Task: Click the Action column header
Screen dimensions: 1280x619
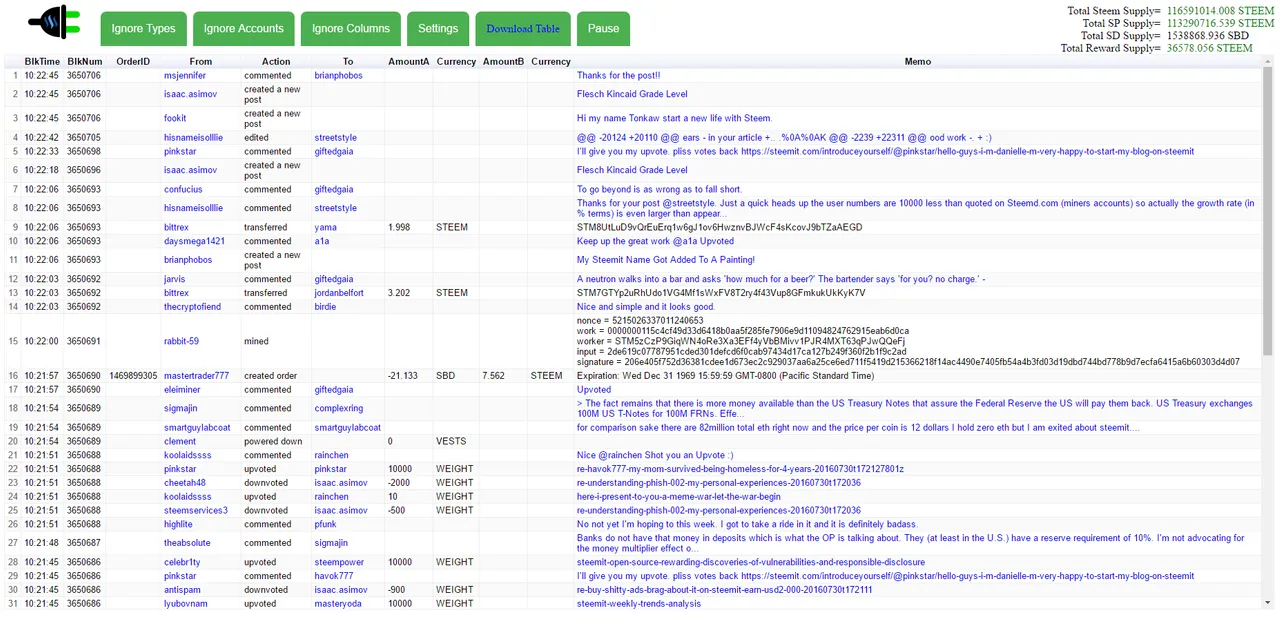Action: click(276, 62)
